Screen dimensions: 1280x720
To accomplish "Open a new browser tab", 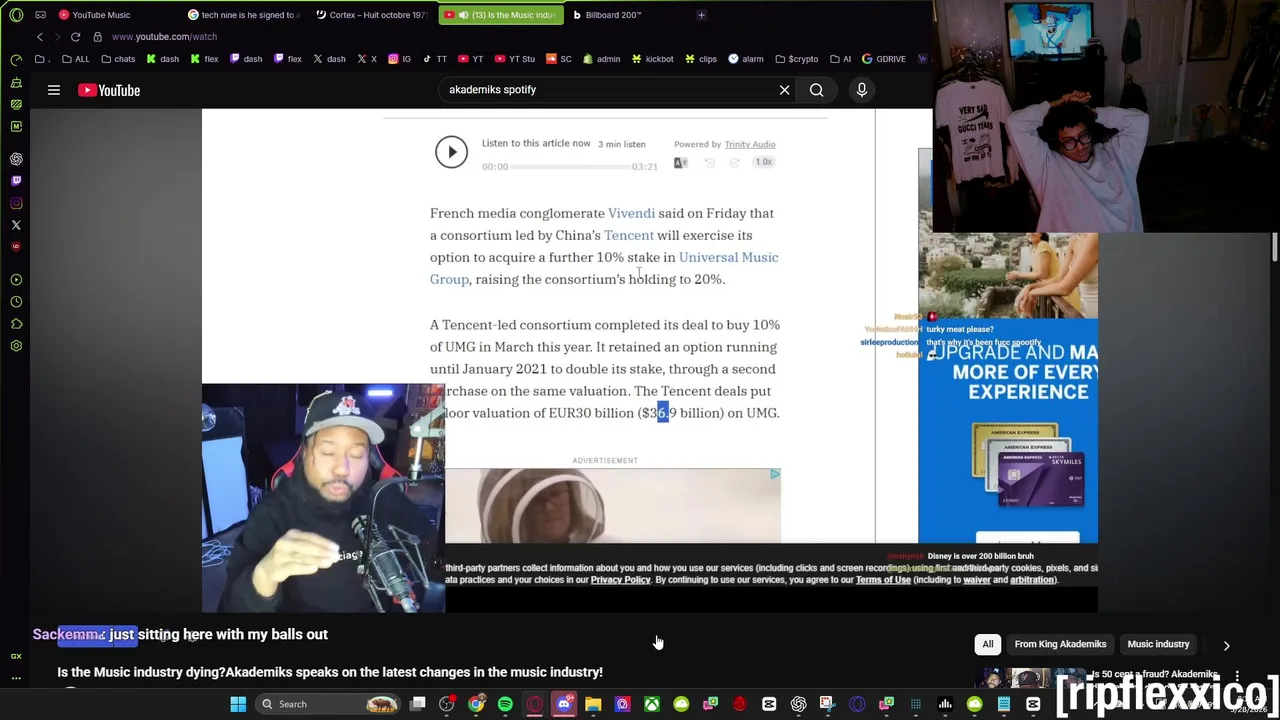I will tap(701, 15).
